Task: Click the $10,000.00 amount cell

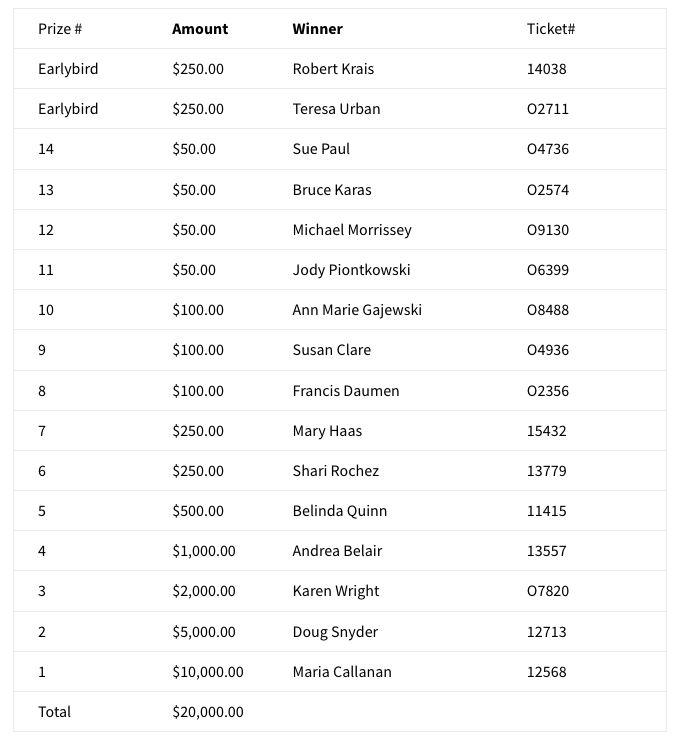Action: (207, 672)
